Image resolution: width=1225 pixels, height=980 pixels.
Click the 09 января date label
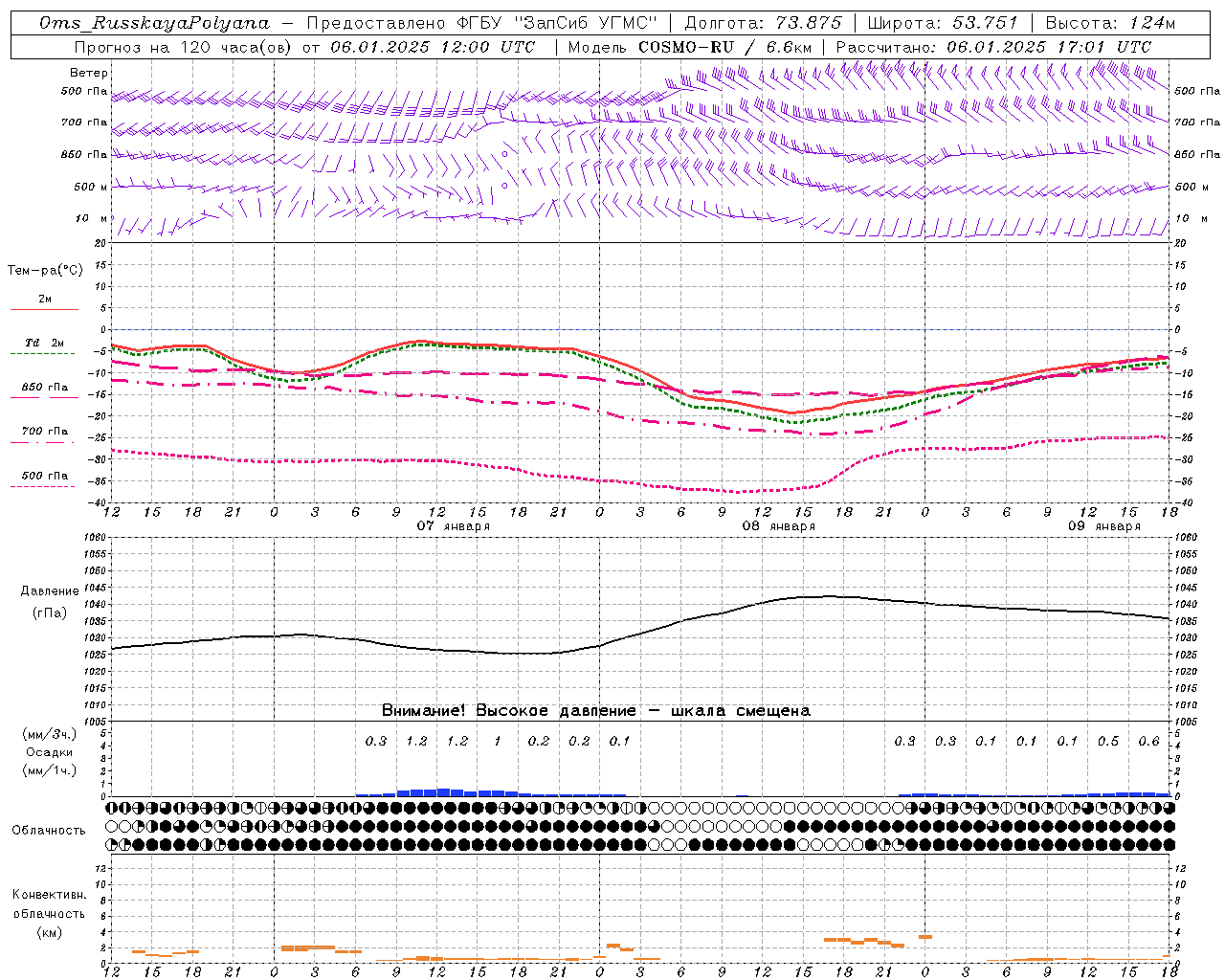click(x=1103, y=526)
